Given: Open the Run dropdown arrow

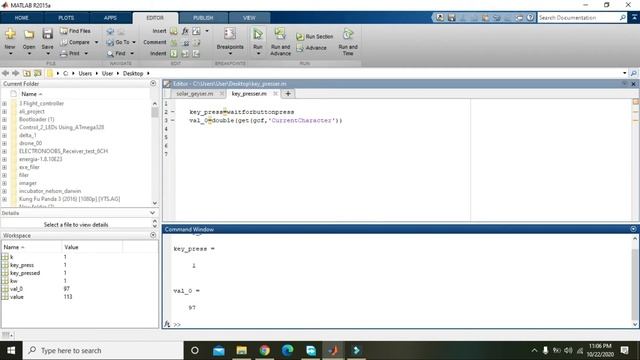Looking at the screenshot, I should pos(258,54).
